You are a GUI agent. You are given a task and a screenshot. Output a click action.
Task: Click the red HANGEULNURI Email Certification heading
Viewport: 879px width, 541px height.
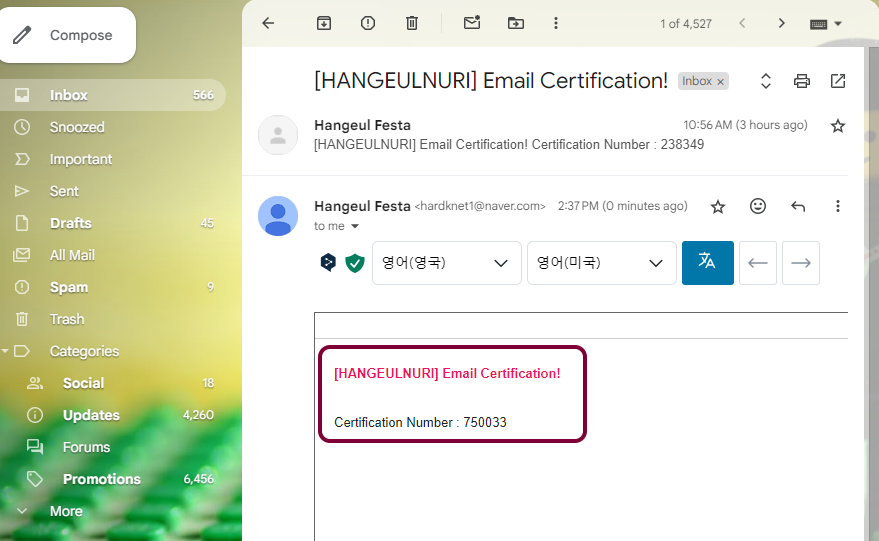[447, 373]
